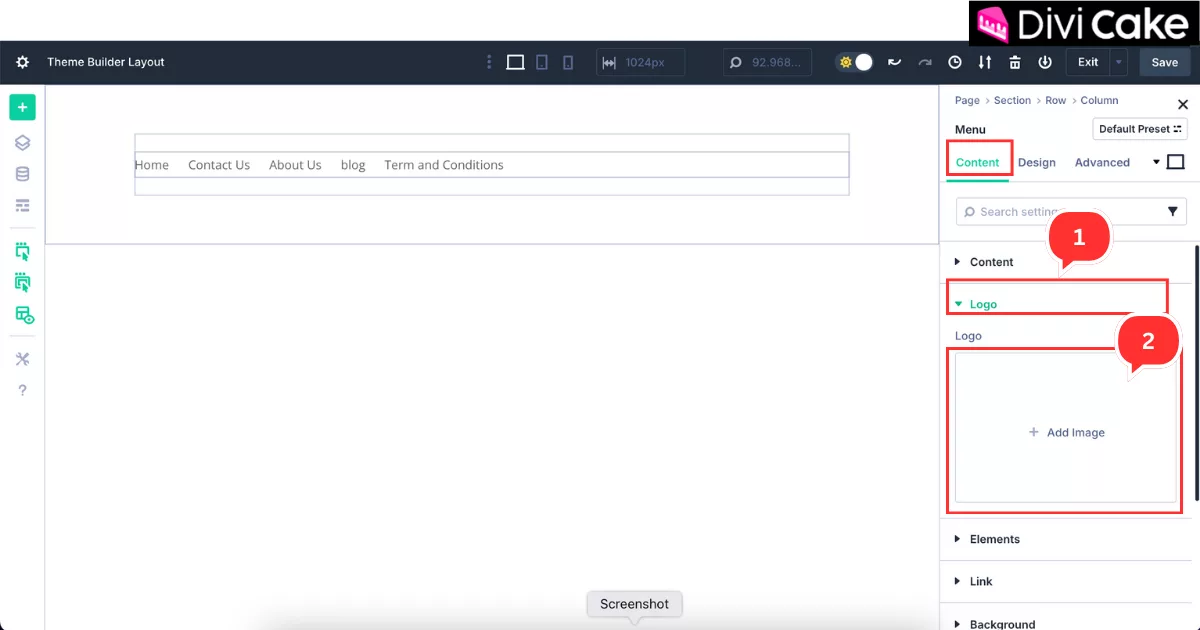The width and height of the screenshot is (1200, 630).
Task: Click the Theme Builder Layout title text
Action: coord(106,62)
